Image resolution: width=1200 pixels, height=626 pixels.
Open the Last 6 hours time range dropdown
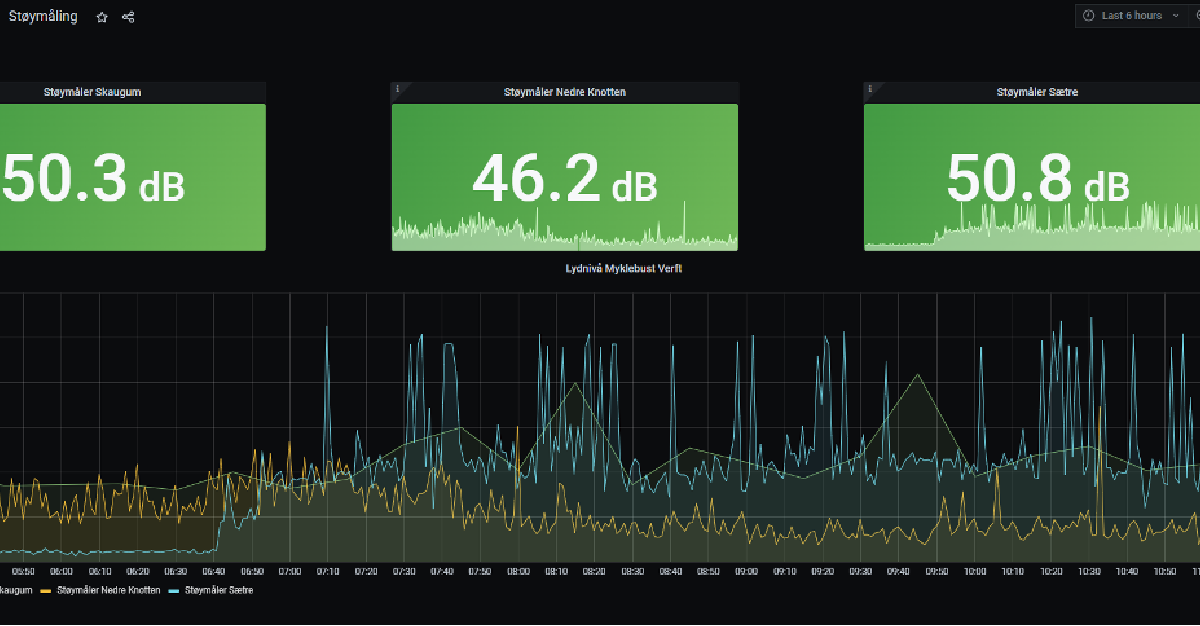click(x=1134, y=15)
